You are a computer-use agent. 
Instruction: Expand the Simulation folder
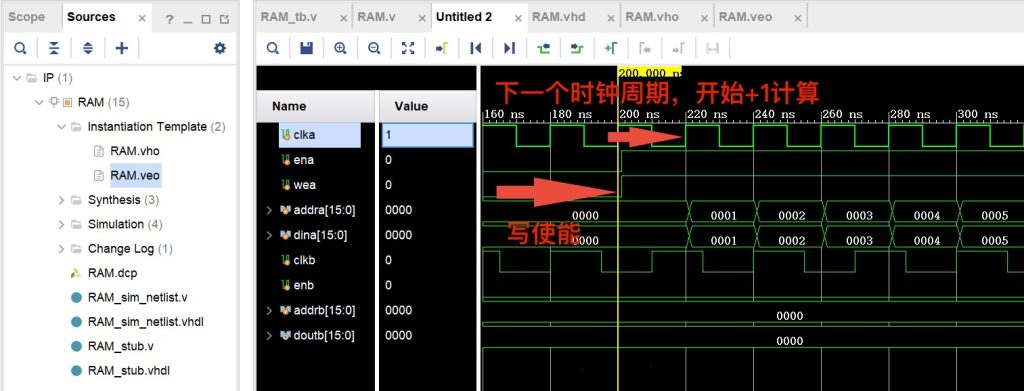pyautogui.click(x=61, y=224)
